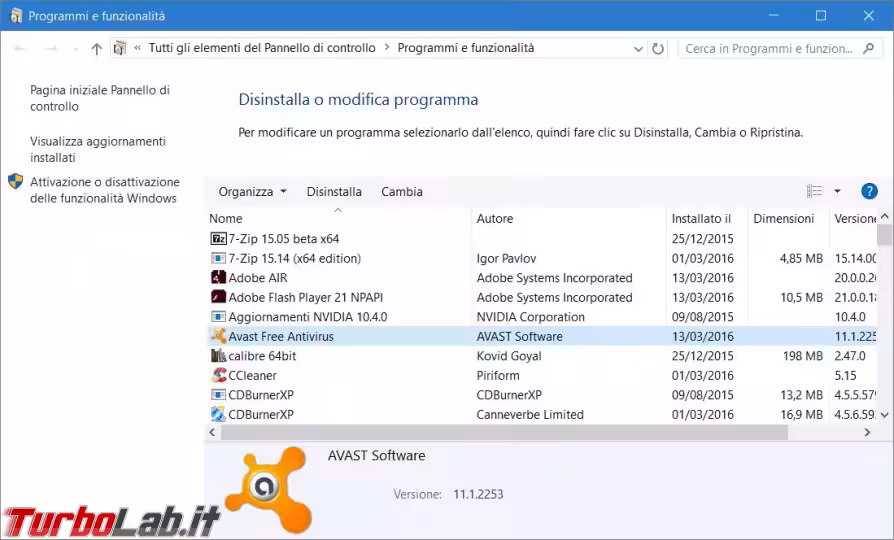Click the CDBurnerXP icon in the Canneverbe Limited row
The width and height of the screenshot is (894, 540).
tap(218, 414)
